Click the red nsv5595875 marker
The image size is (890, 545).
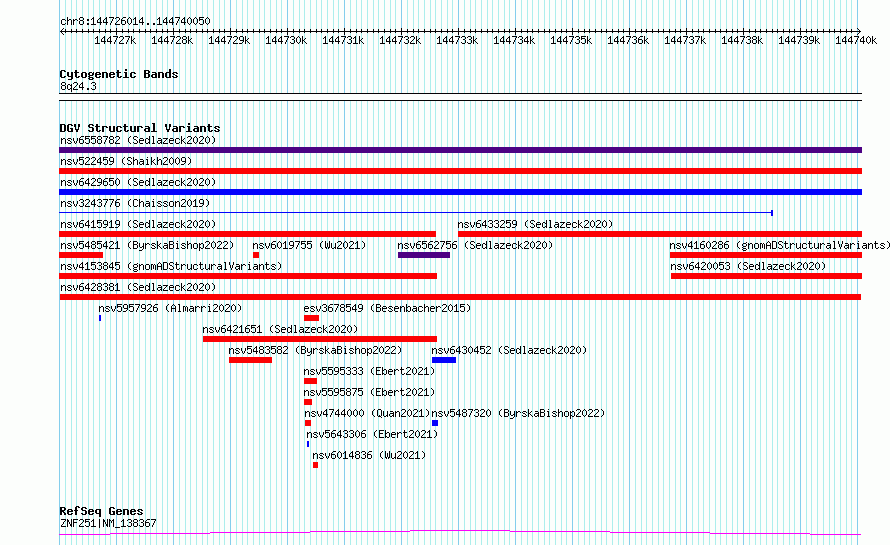click(308, 402)
